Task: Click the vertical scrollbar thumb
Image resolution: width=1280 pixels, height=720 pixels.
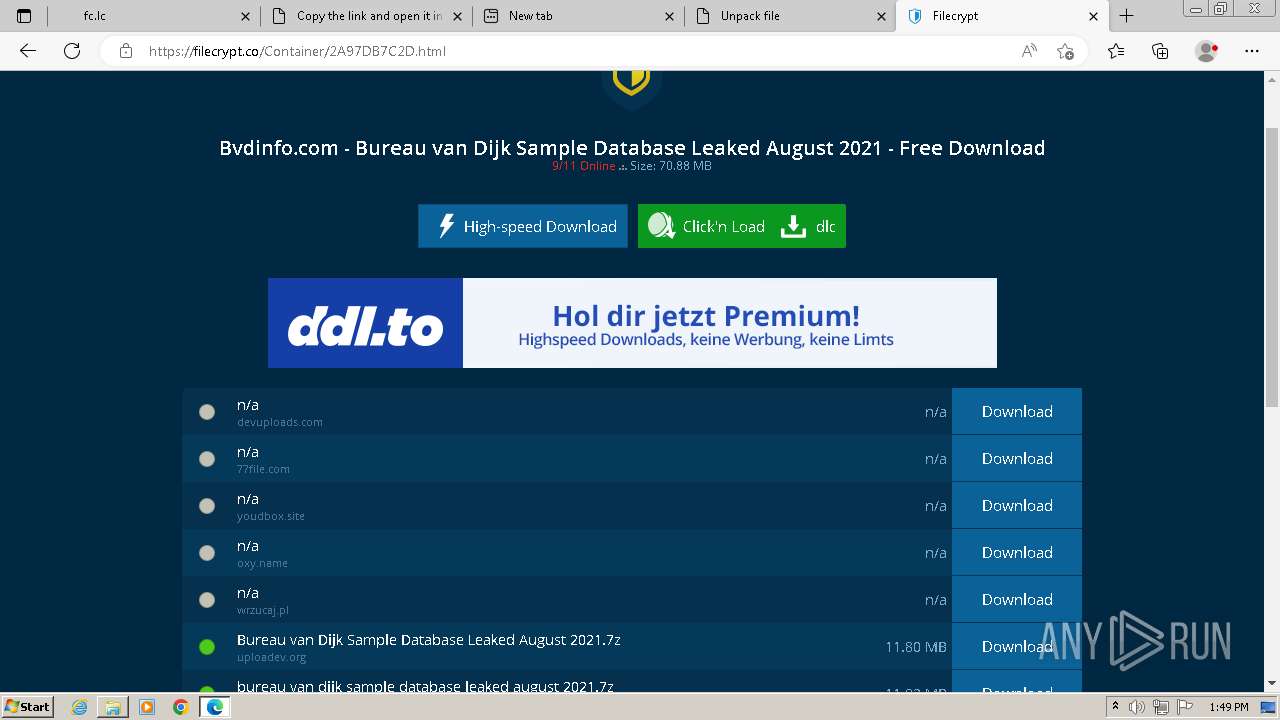Action: click(1272, 268)
